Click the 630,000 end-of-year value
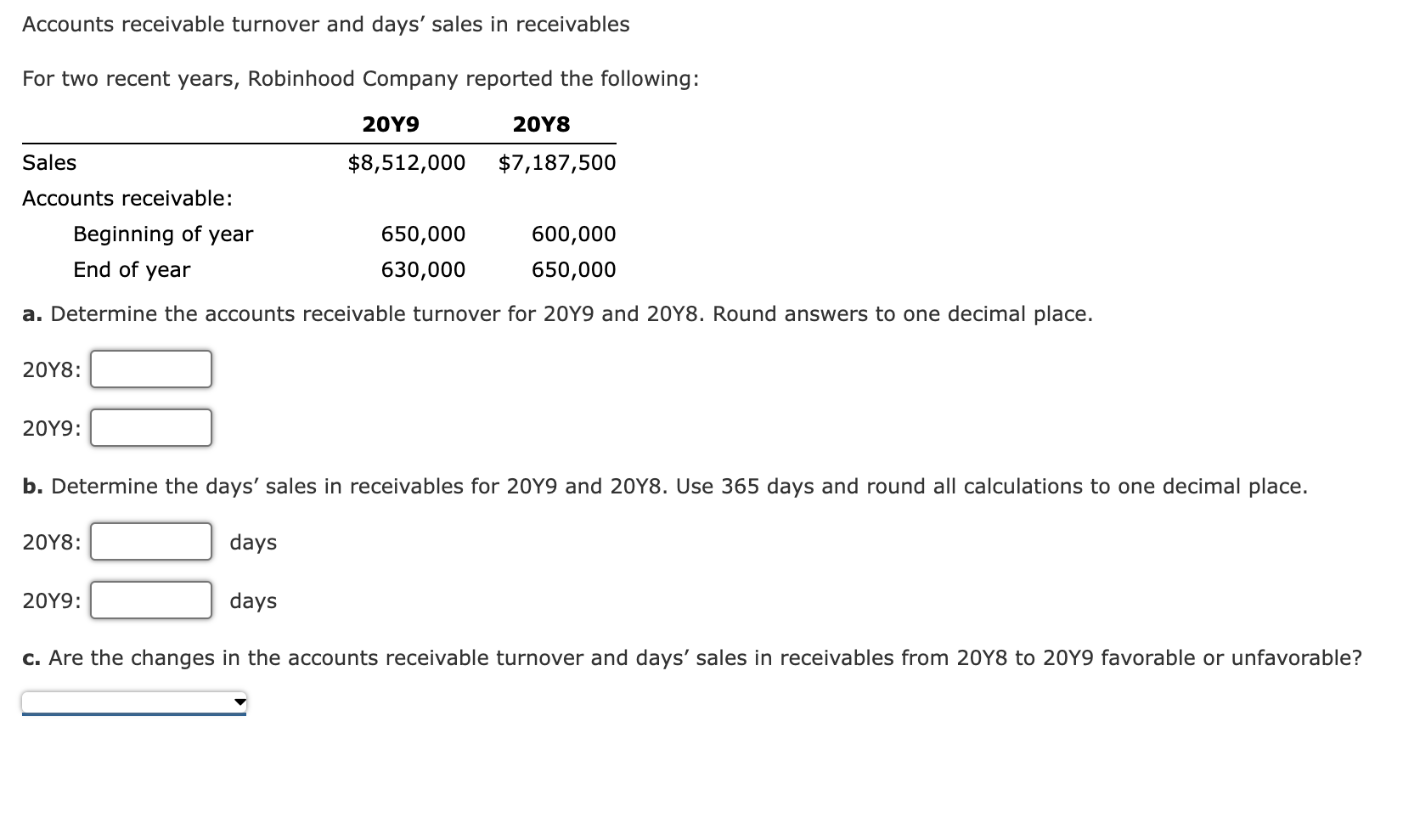The image size is (1403, 840). 423,269
